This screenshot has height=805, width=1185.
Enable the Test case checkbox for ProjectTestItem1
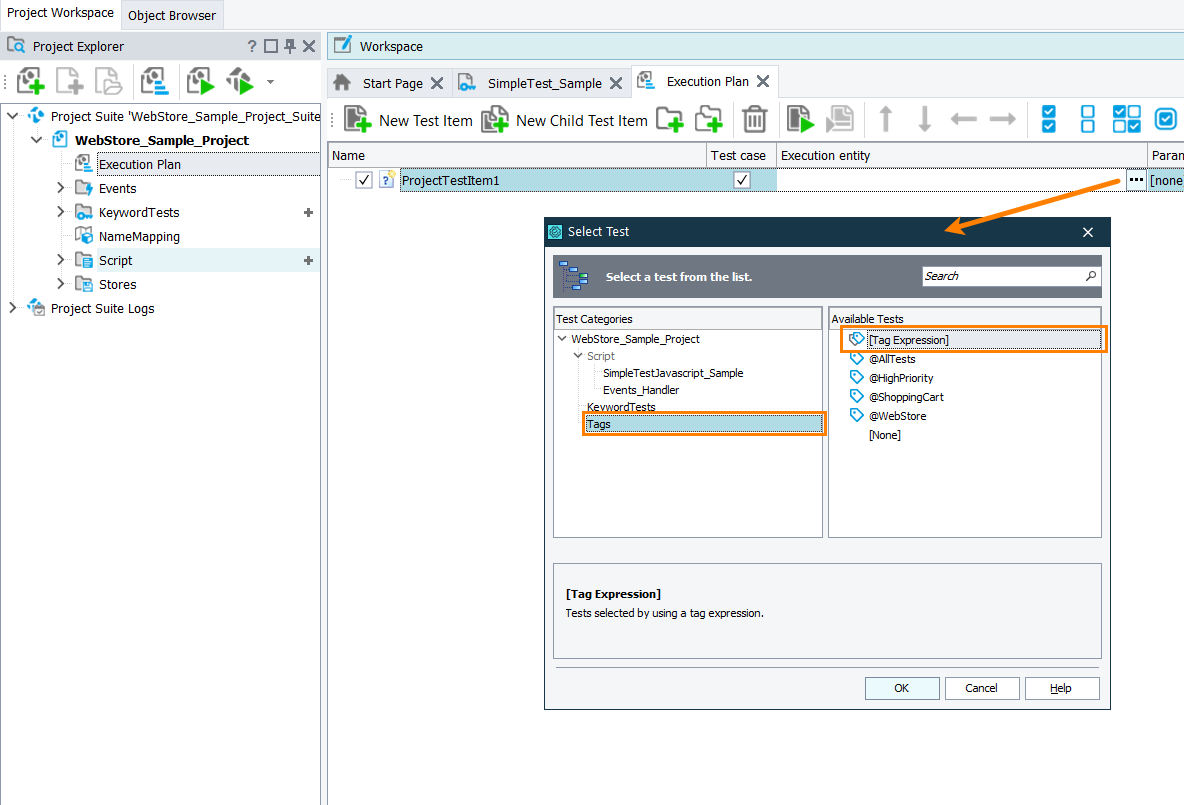[x=741, y=180]
